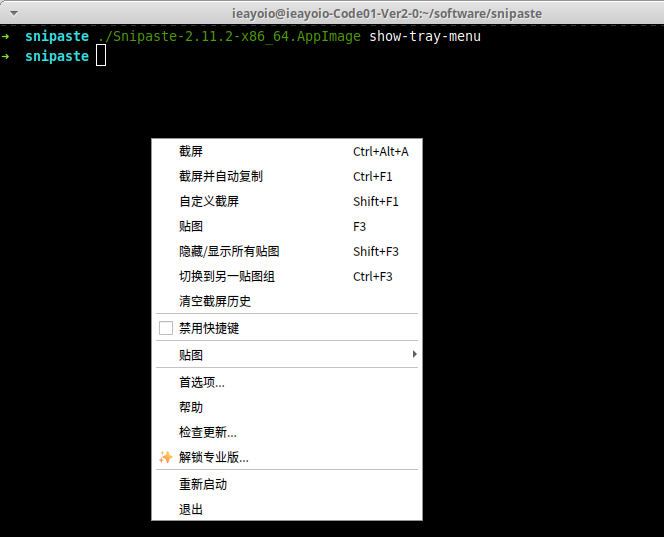Open the terminal title bar dropdown arrow

tap(14, 14)
